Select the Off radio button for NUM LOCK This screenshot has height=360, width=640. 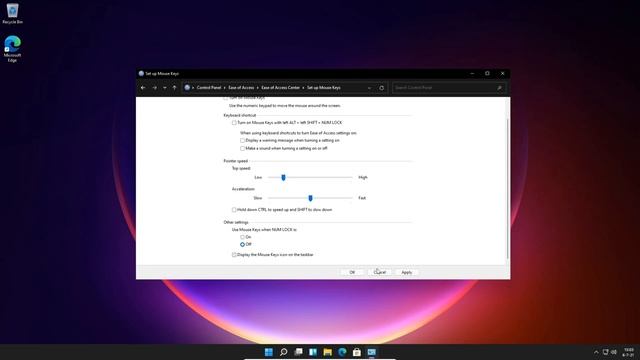[x=242, y=244]
